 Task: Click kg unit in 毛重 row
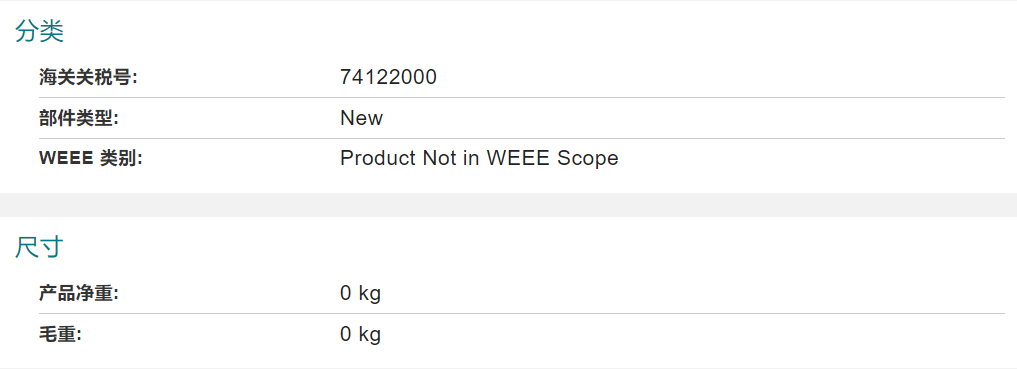click(370, 335)
